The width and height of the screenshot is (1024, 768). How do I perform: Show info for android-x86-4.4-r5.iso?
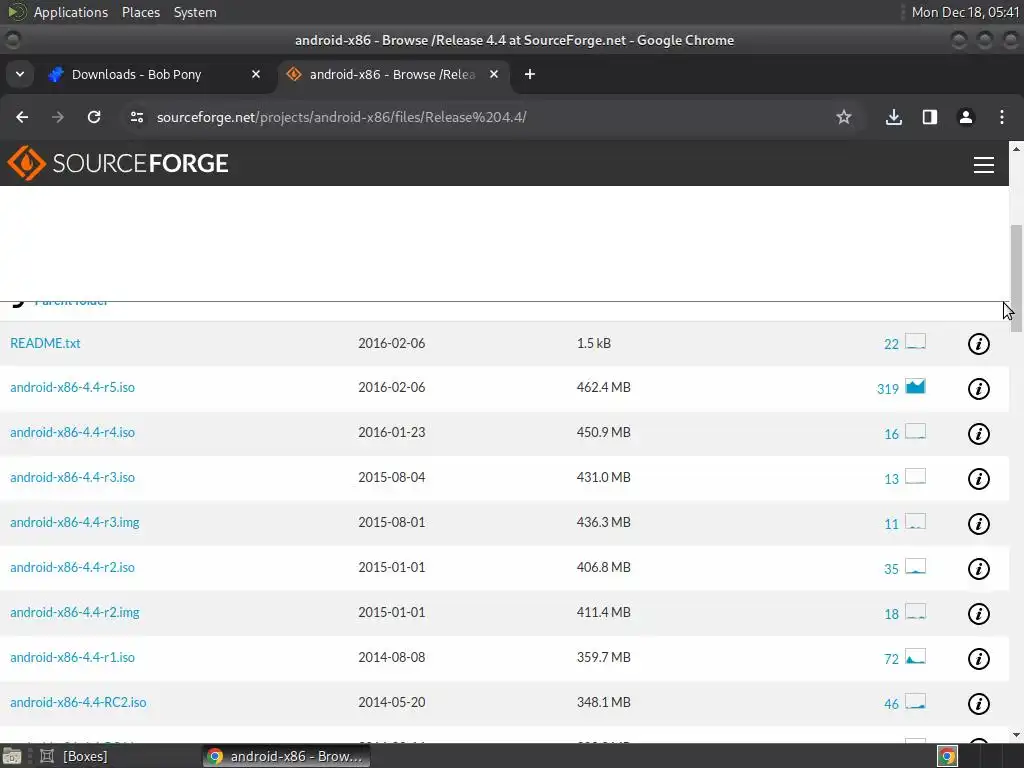point(978,389)
